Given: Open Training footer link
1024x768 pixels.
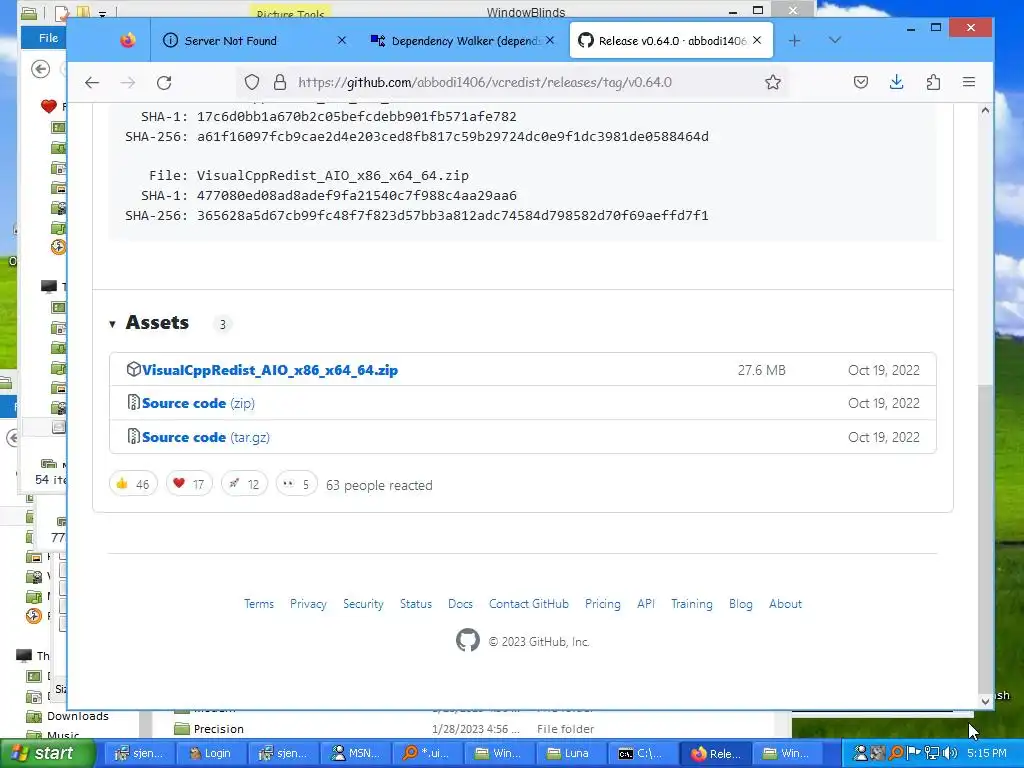Looking at the screenshot, I should (692, 604).
